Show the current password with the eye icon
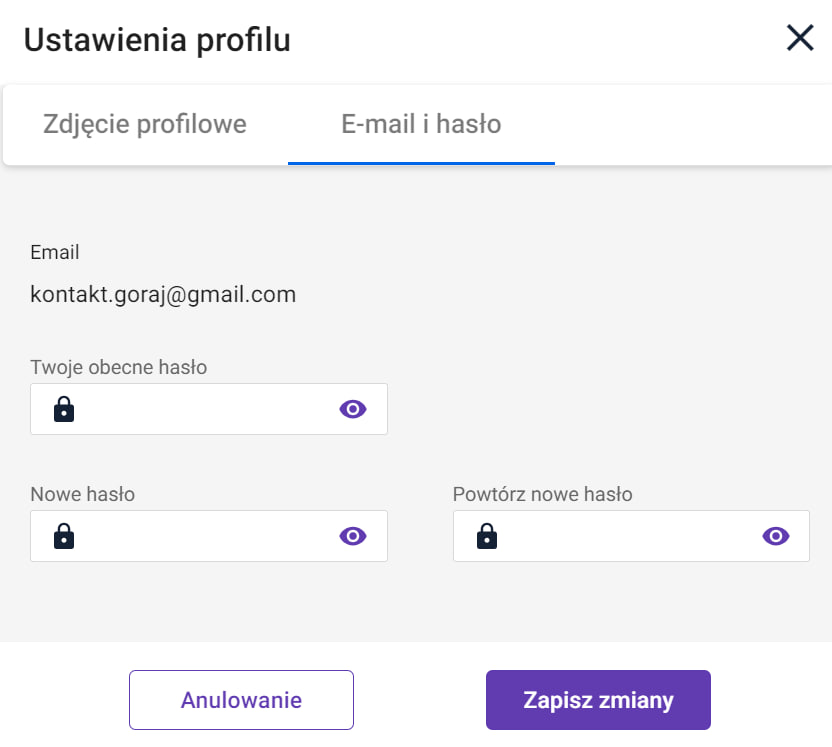 [353, 409]
